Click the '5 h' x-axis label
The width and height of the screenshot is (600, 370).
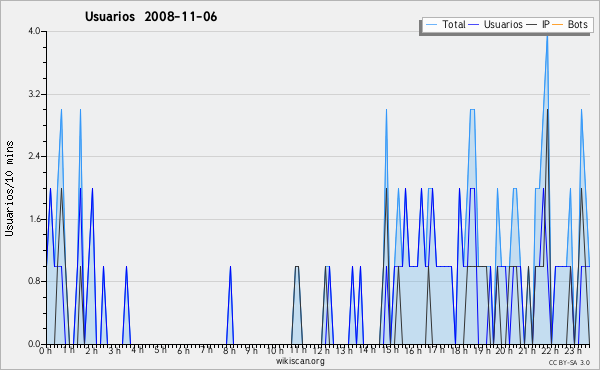pos(160,350)
